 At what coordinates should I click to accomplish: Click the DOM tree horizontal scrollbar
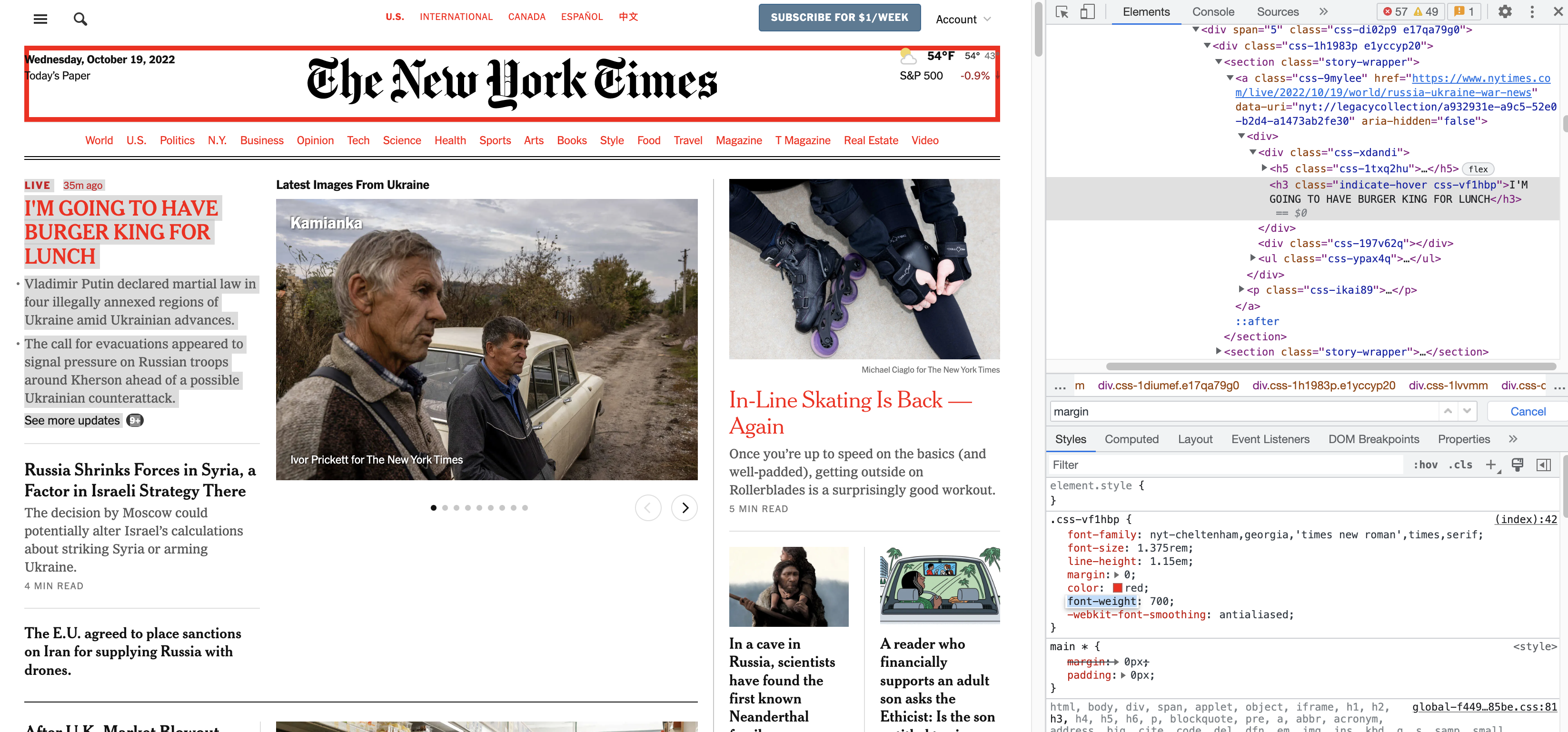(x=1330, y=366)
